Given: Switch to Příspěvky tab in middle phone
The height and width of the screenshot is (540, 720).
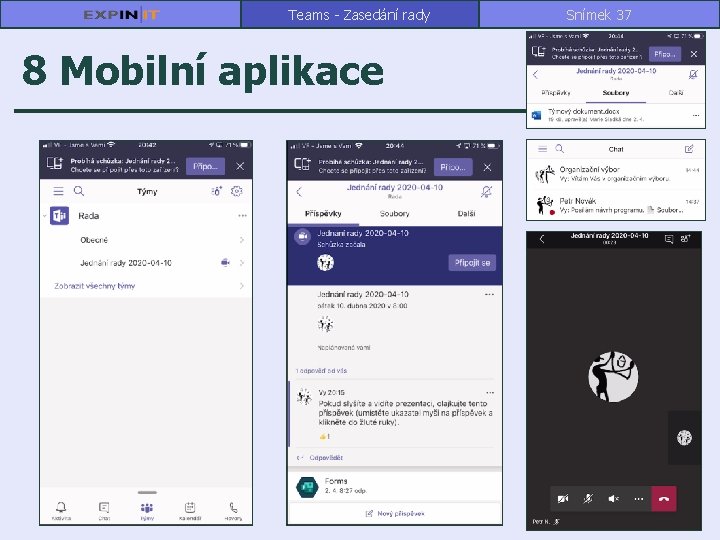Looking at the screenshot, I should [x=323, y=214].
